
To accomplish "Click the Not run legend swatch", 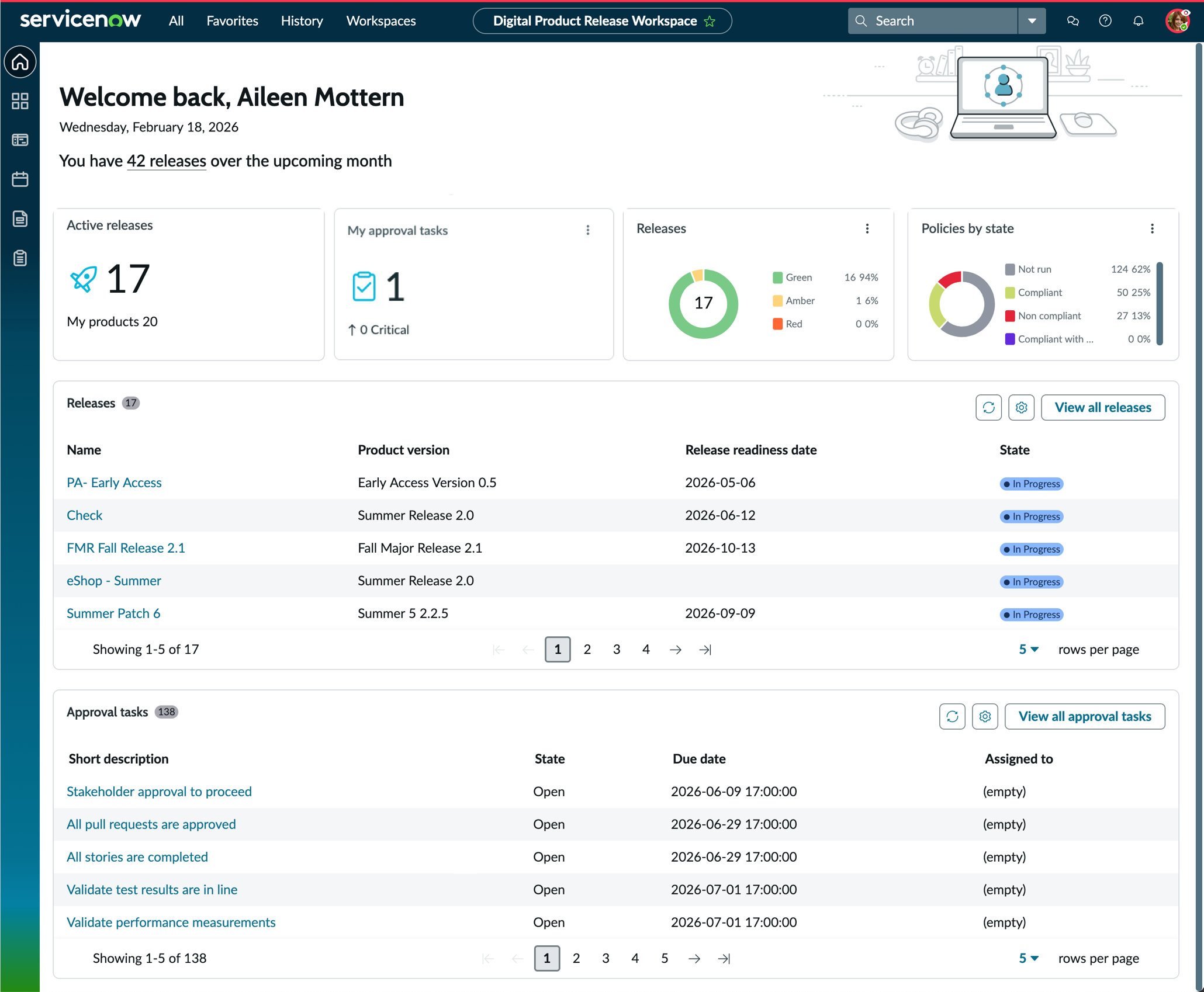I will pyautogui.click(x=1010, y=269).
